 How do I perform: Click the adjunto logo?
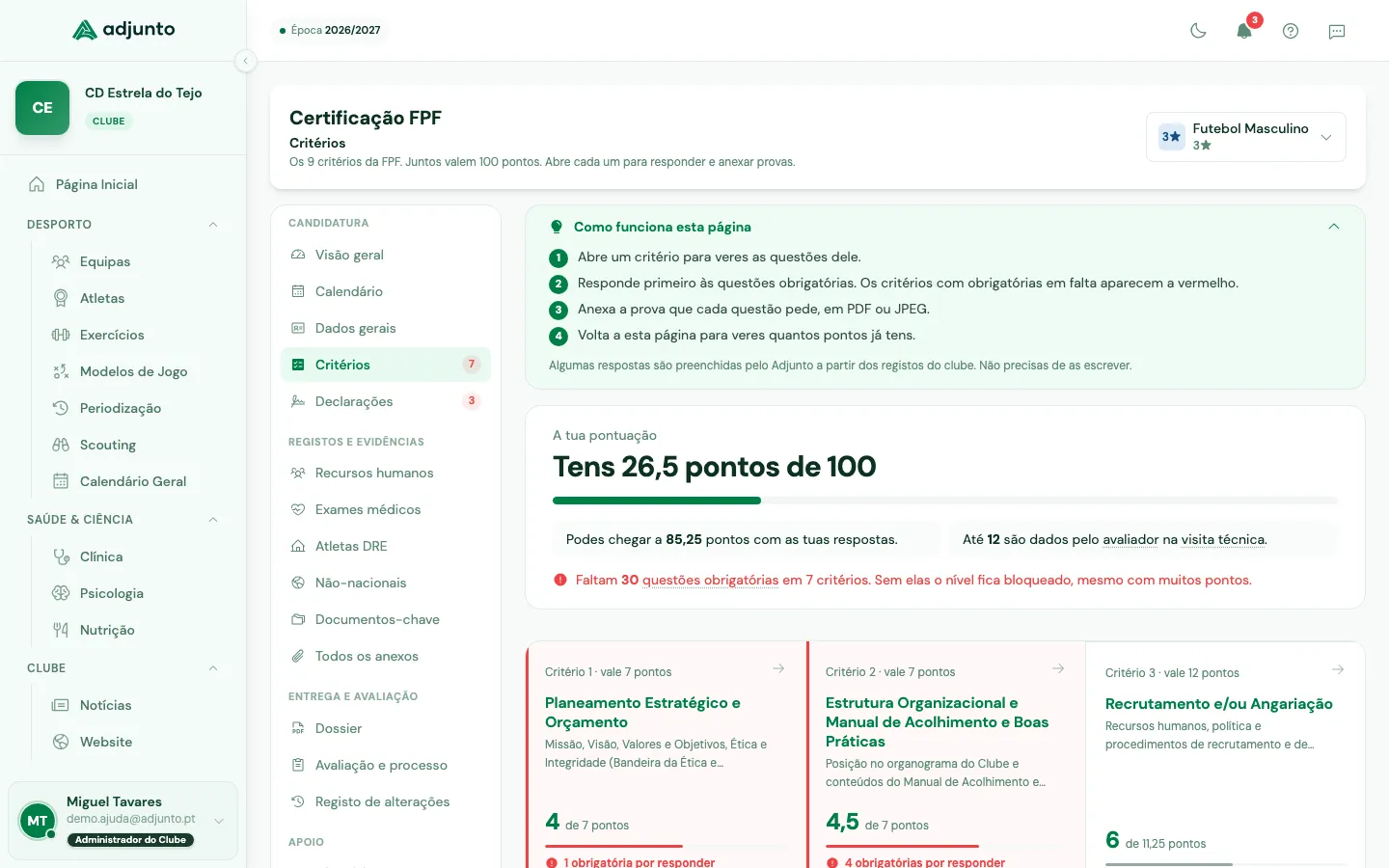tap(123, 30)
